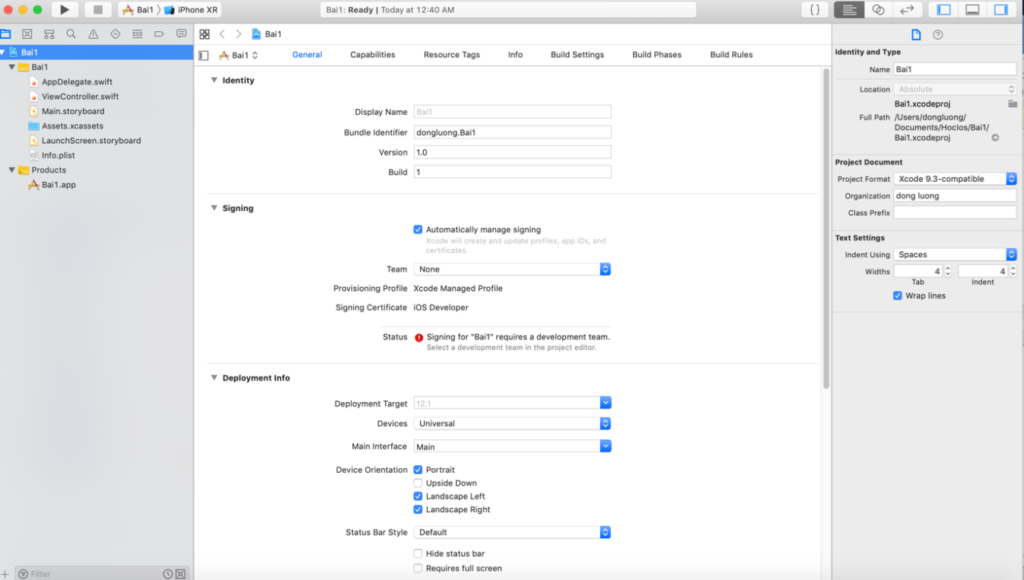Switch to the Capabilities tab

click(x=372, y=55)
